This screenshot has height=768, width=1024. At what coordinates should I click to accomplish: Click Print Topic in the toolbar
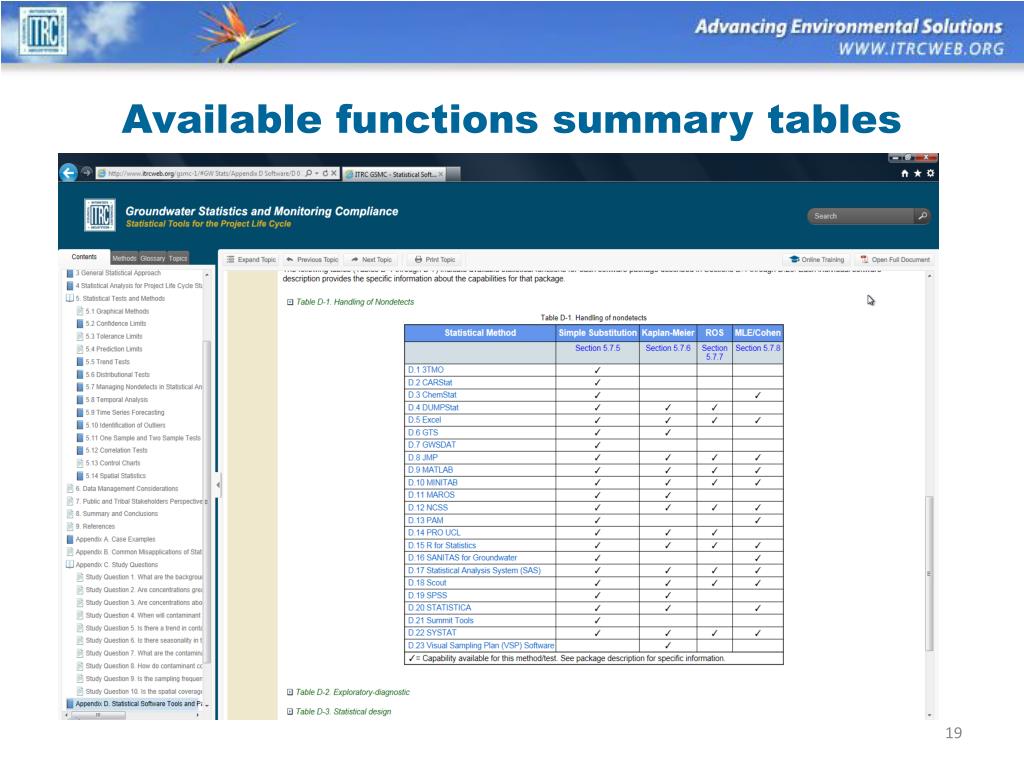pyautogui.click(x=435, y=259)
